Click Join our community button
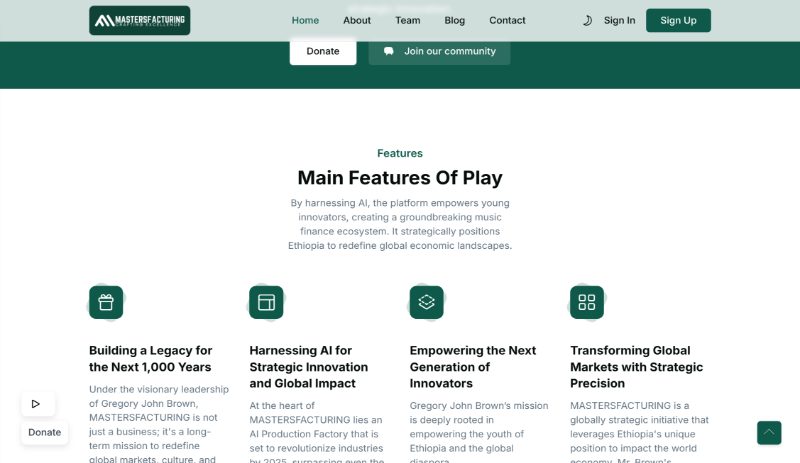800x463 pixels. click(x=439, y=51)
